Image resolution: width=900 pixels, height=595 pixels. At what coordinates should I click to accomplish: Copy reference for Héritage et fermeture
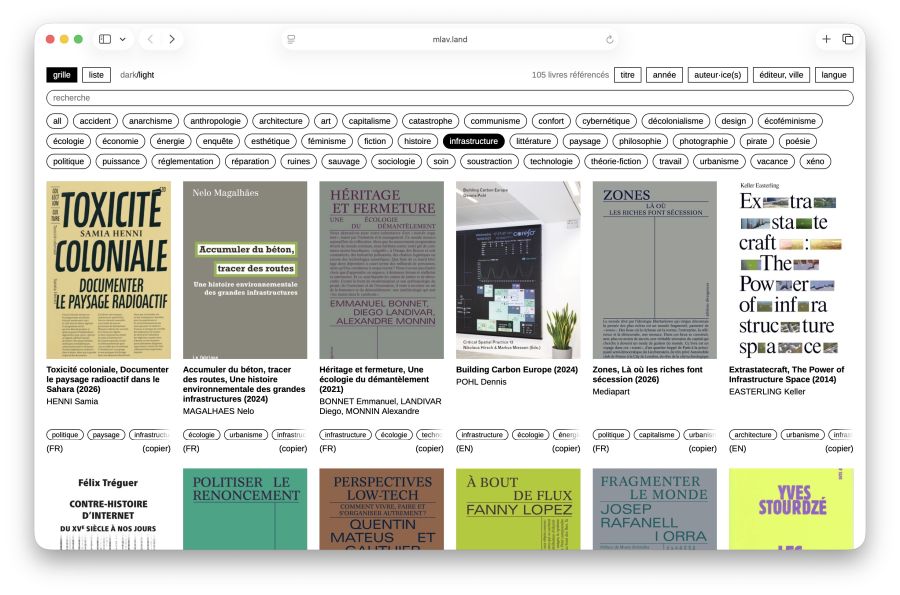[430, 449]
